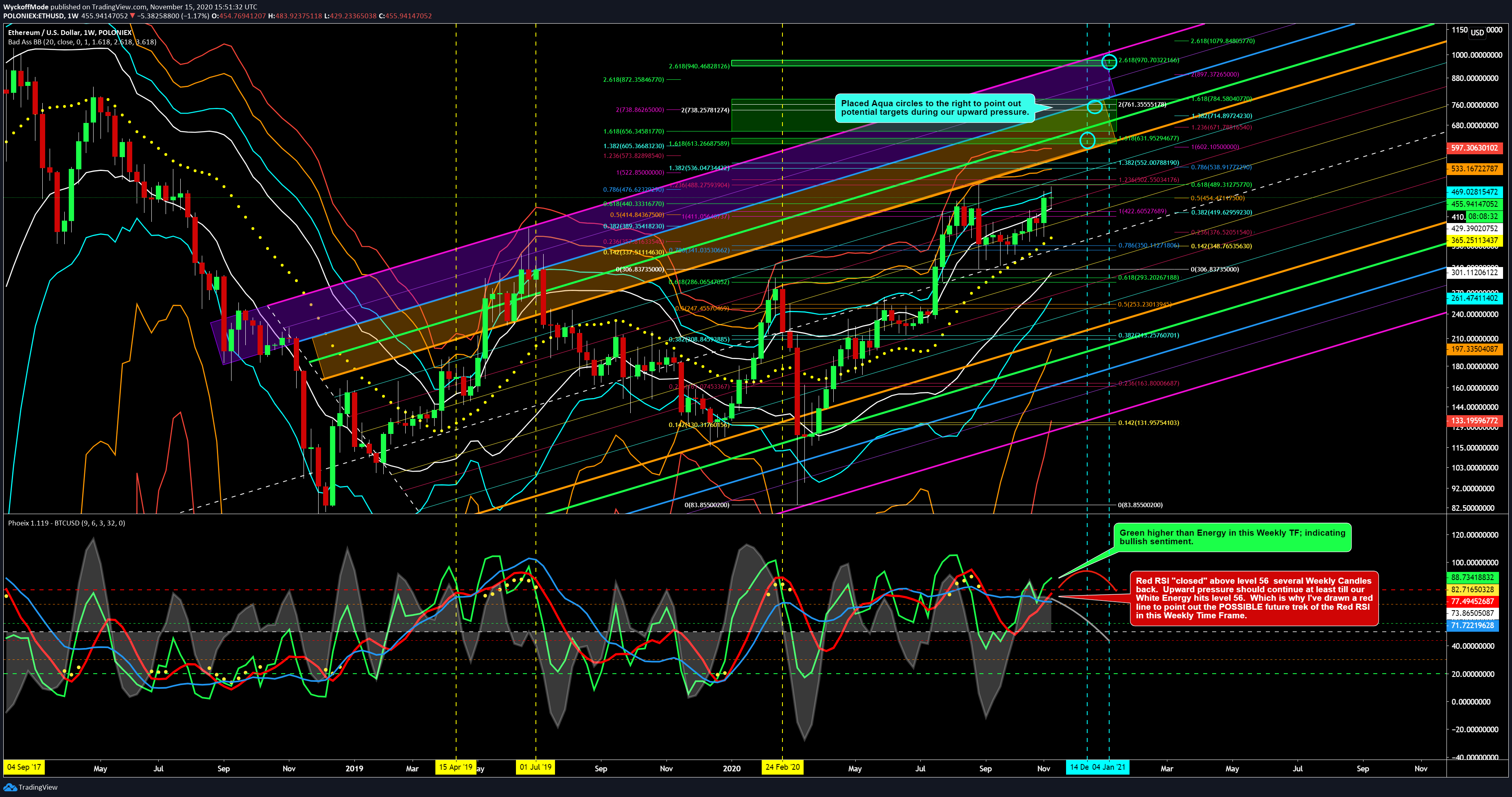This screenshot has height=797, width=1512.
Task: Click the magenta Fib label 2(738.86265000)
Action: coord(640,110)
